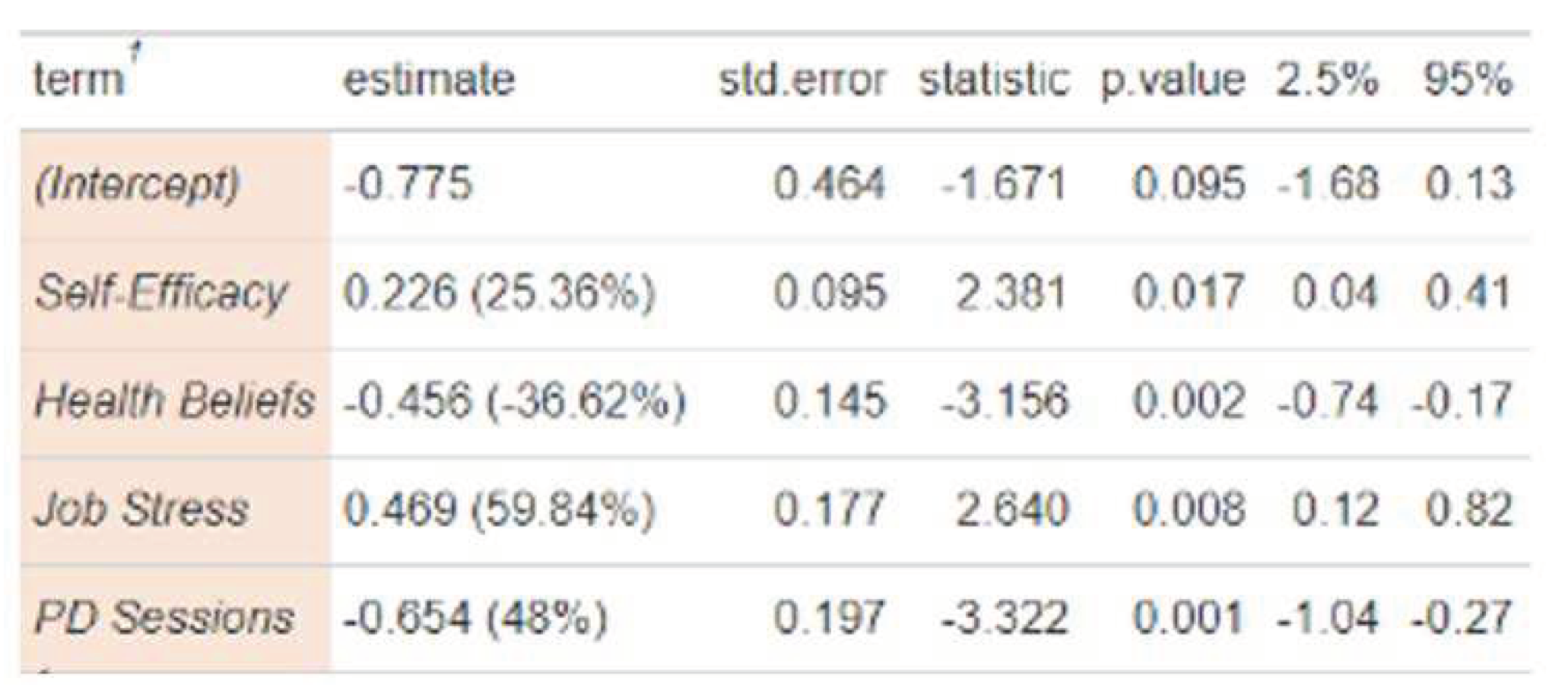The width and height of the screenshot is (1568, 697).
Task: Select the 'p.value' column header
Action: click(1173, 80)
